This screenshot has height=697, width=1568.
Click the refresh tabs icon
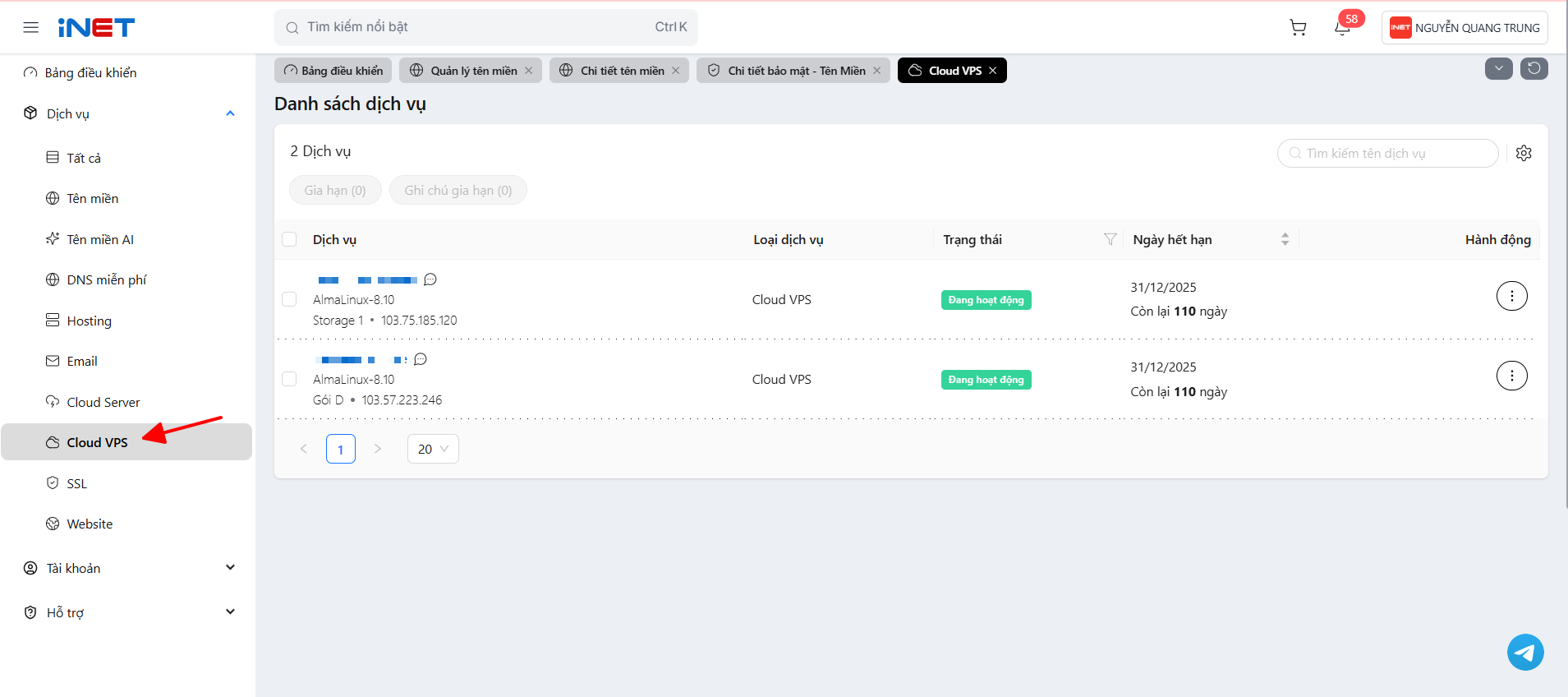[1534, 68]
